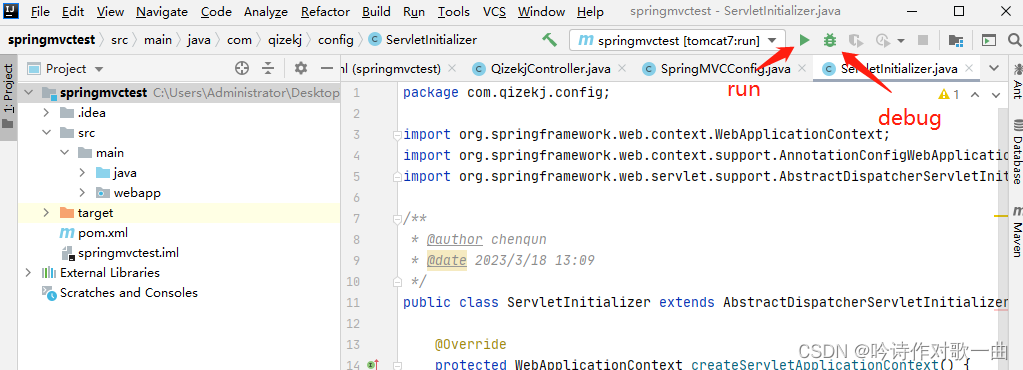Viewport: 1023px width, 370px height.
Task: Show hidden editor tabs chevron
Action: 994,68
